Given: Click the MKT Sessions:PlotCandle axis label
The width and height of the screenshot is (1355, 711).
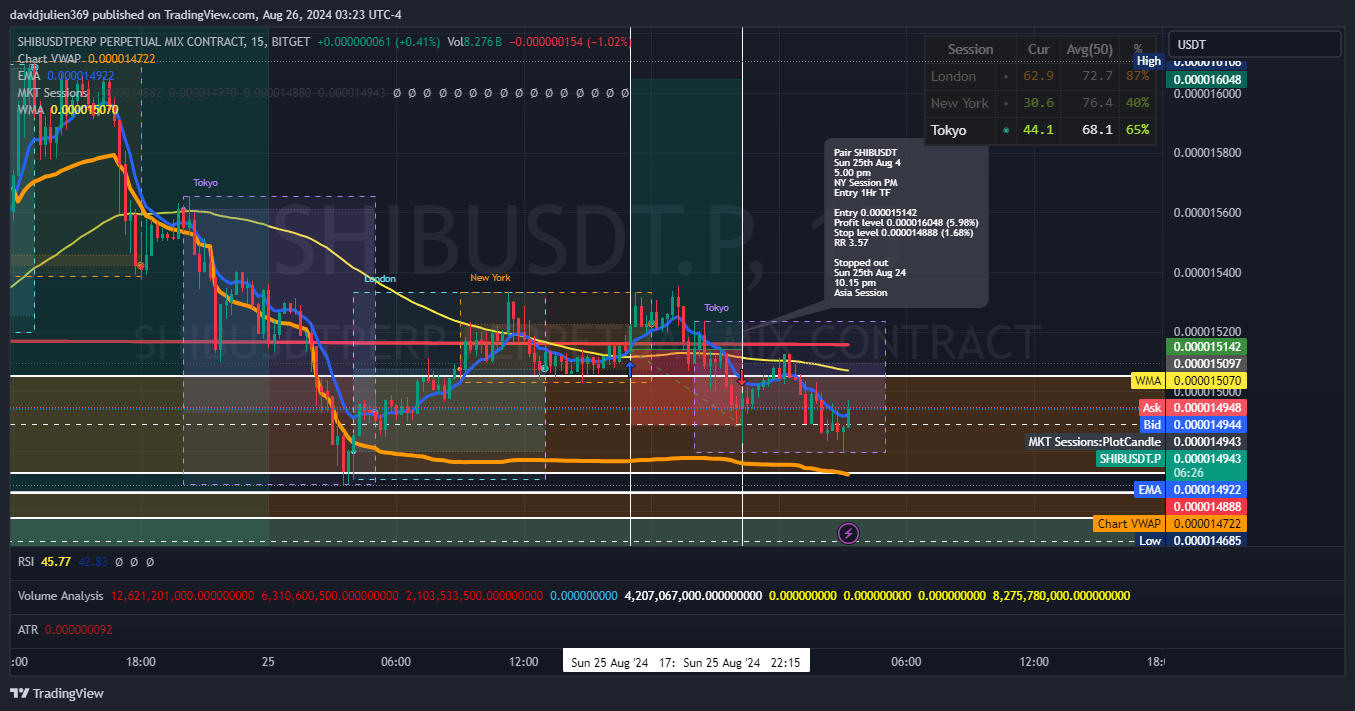Looking at the screenshot, I should (1096, 442).
